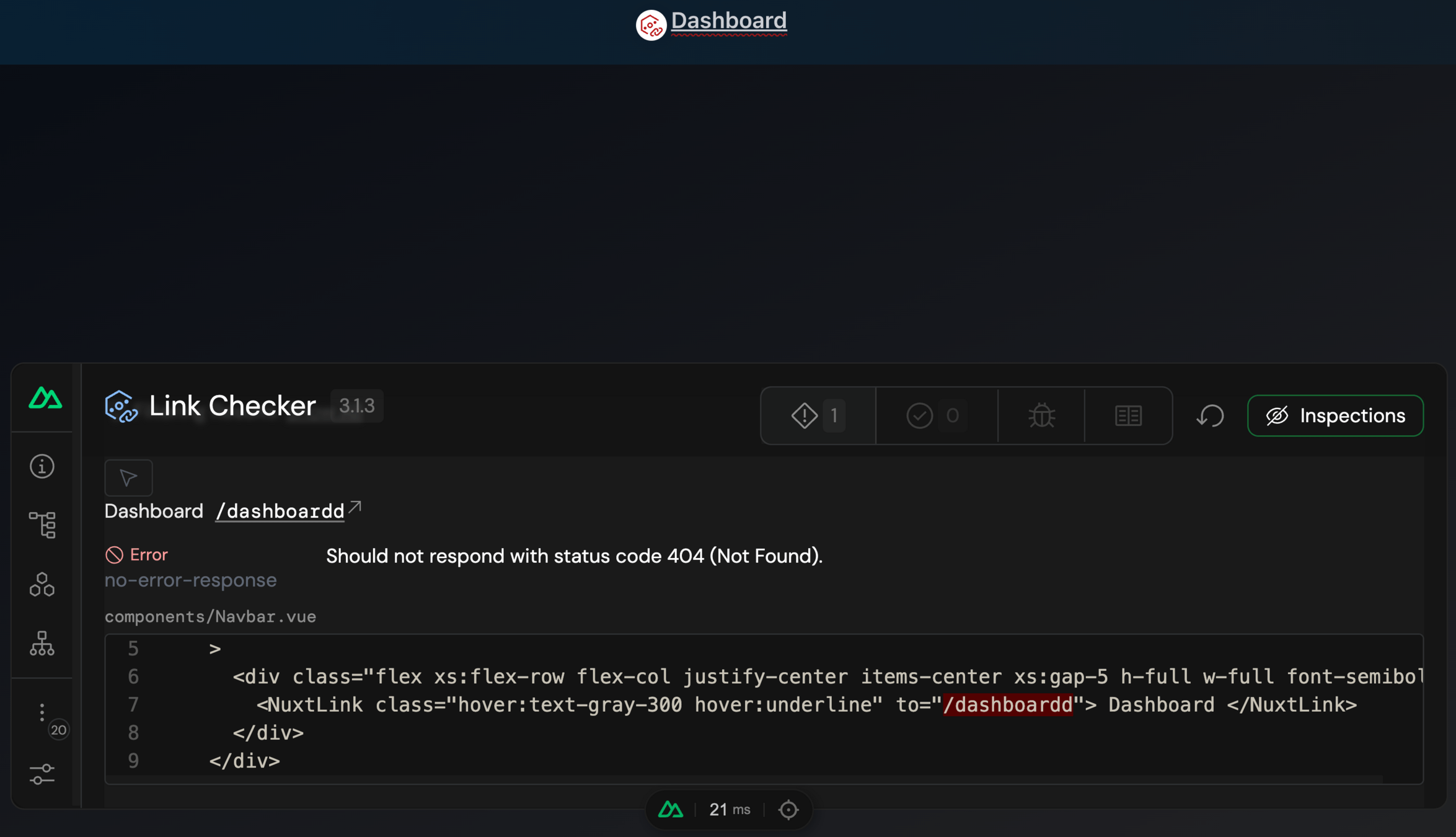
Task: Open the Overview info tab icon
Action: click(x=42, y=466)
